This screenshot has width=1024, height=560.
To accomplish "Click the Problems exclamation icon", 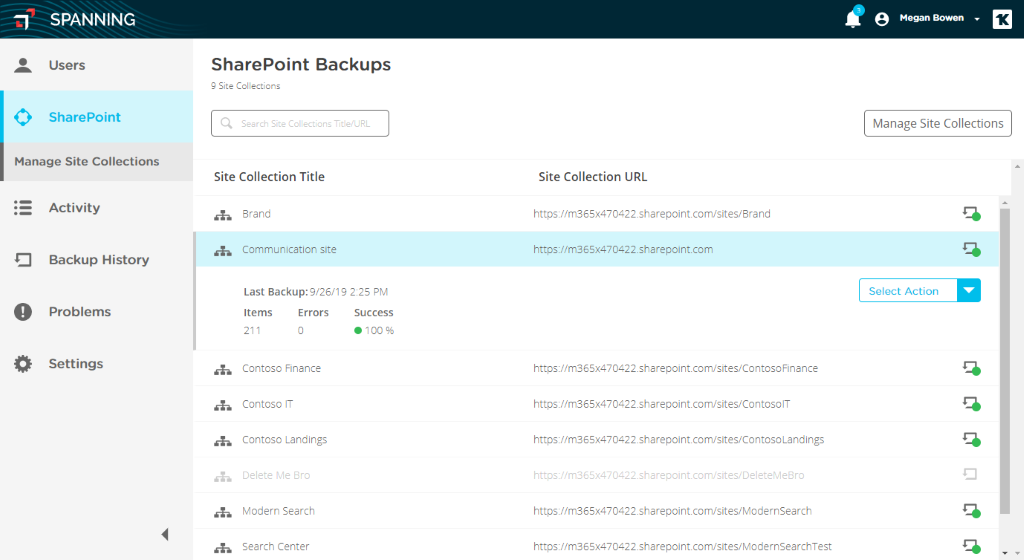I will tap(23, 311).
